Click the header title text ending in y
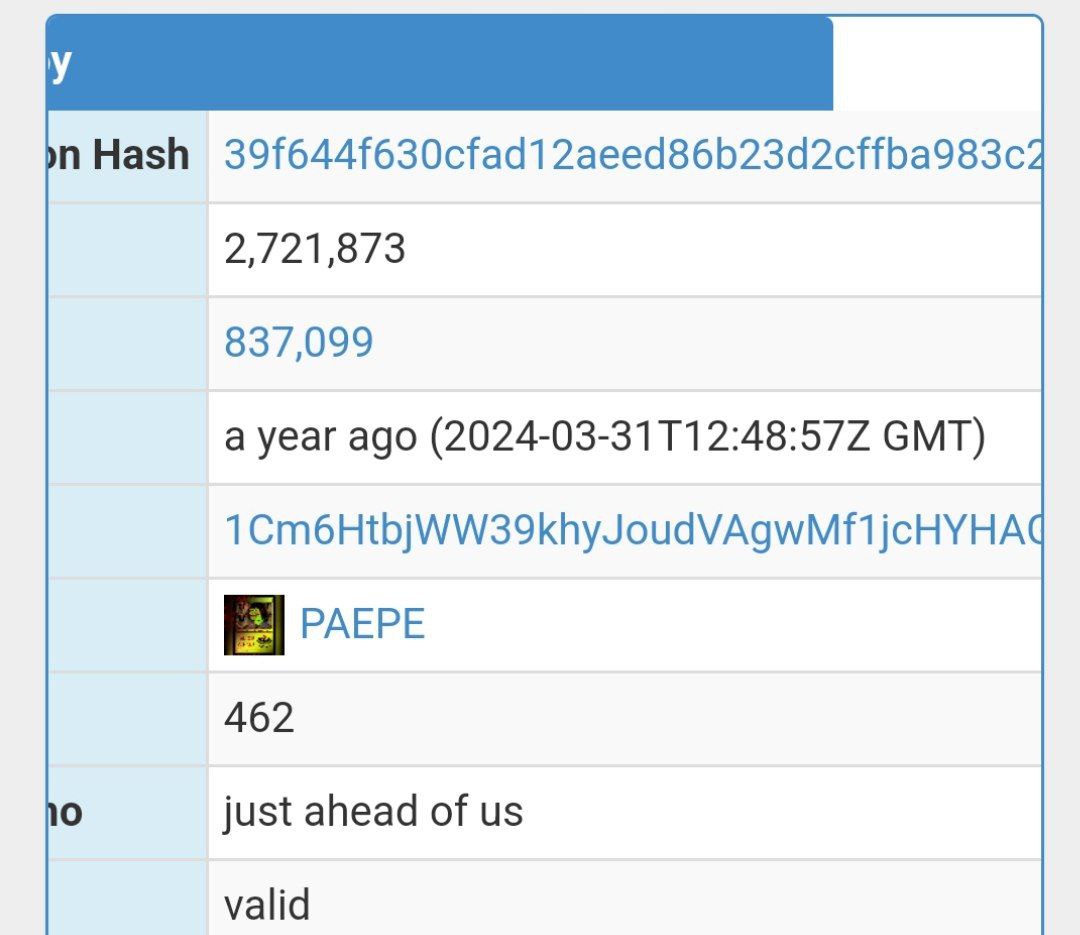The image size is (1080, 935). click(60, 65)
